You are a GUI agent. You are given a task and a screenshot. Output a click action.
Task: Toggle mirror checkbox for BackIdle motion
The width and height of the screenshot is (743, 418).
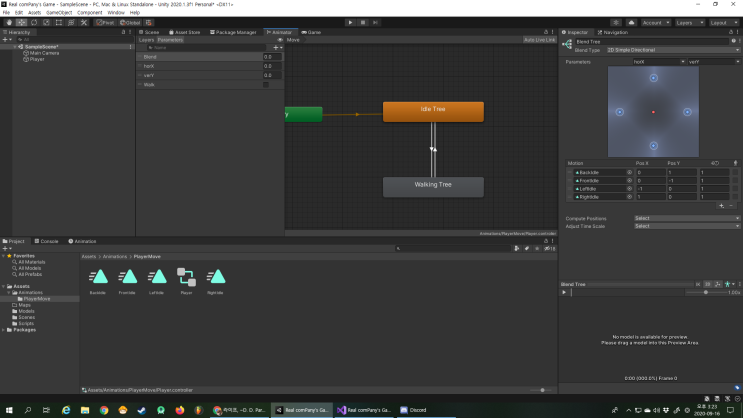click(735, 173)
